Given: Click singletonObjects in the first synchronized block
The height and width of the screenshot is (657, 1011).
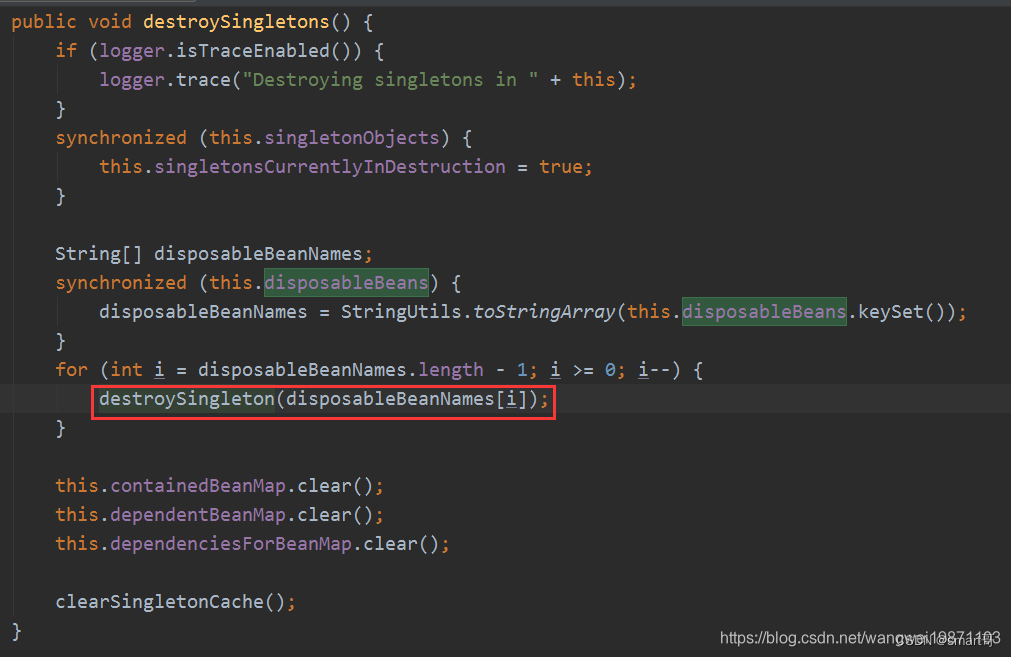Looking at the screenshot, I should 351,138.
